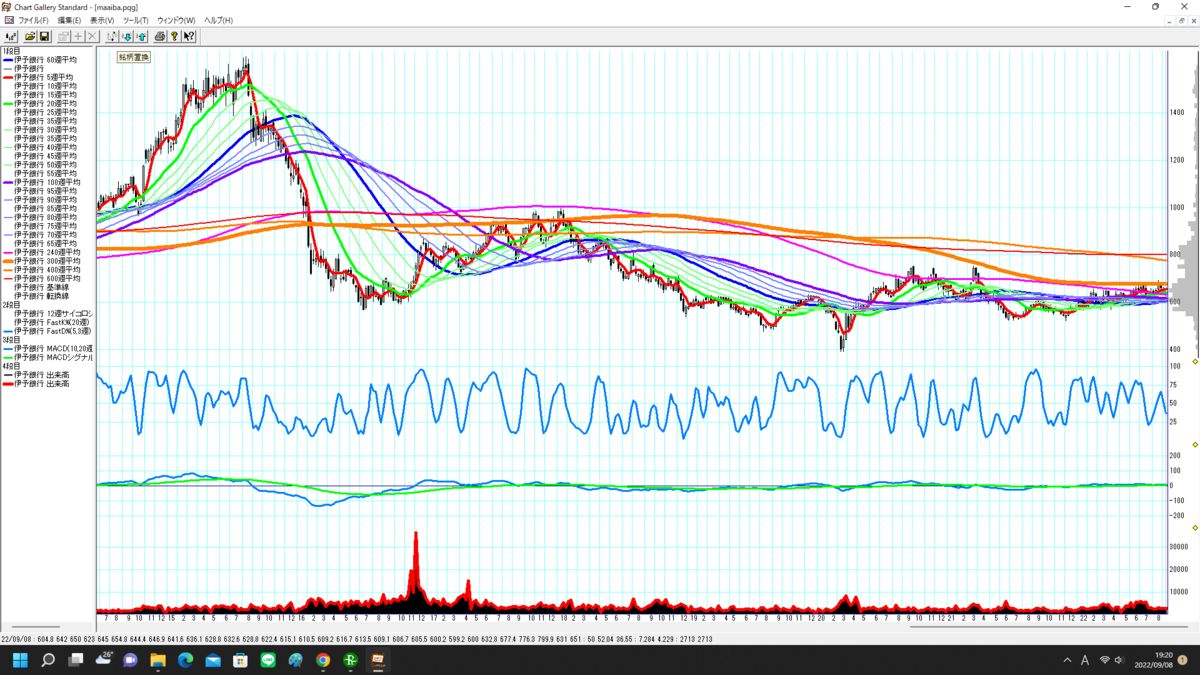
Task: Click the legend panel horizontal scrollbar
Action: coord(35,627)
